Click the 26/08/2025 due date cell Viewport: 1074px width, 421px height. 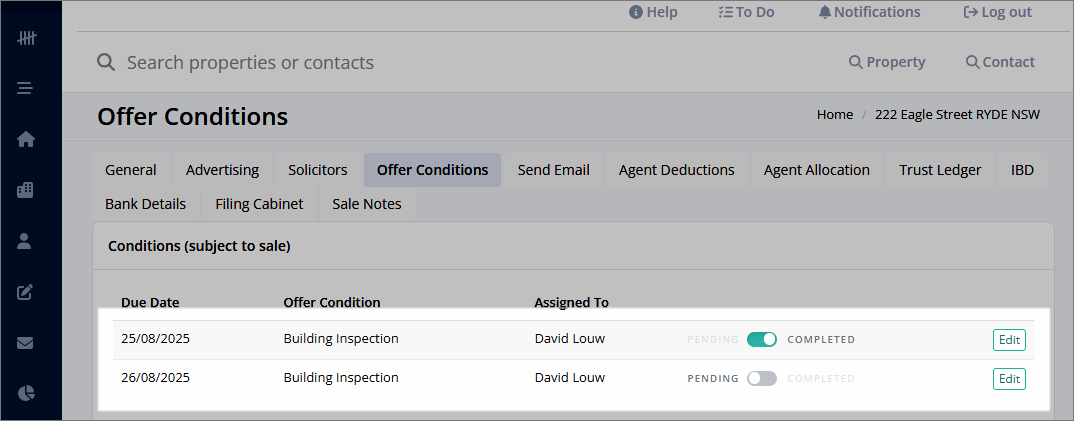point(155,377)
